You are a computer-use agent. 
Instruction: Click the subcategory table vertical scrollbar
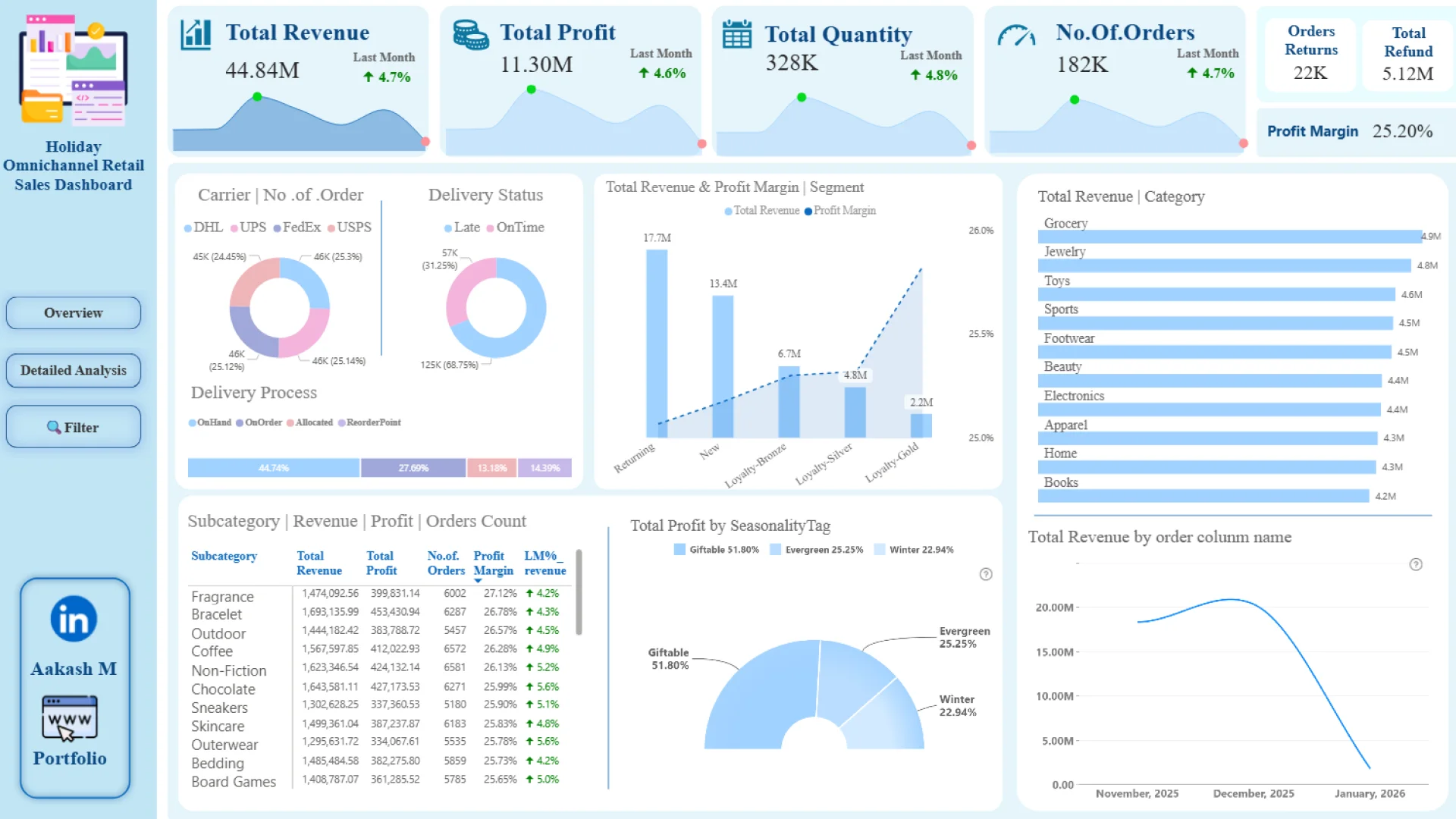click(579, 593)
